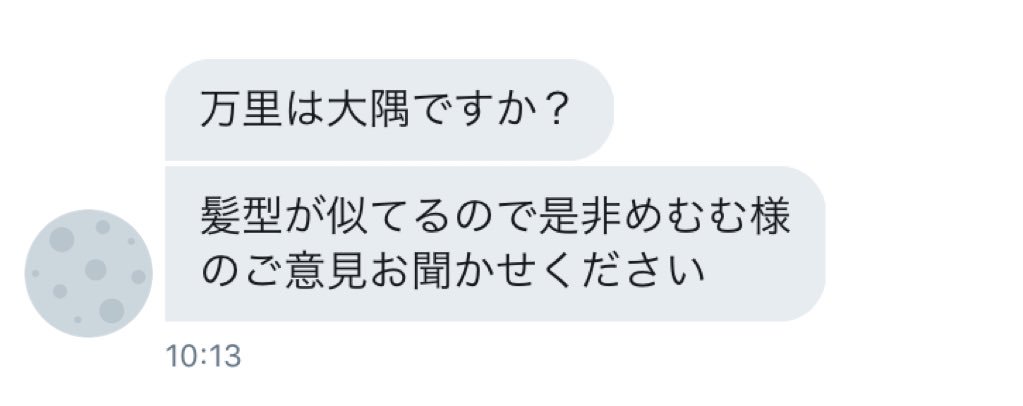Click 'ください' at the message end
Viewport: 1023px width, 406px height.
[x=622, y=270]
